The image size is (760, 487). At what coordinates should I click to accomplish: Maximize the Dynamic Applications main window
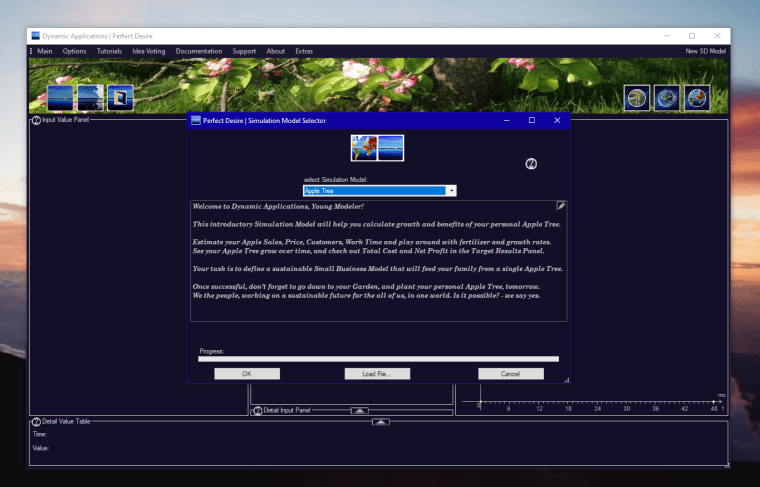(692, 36)
